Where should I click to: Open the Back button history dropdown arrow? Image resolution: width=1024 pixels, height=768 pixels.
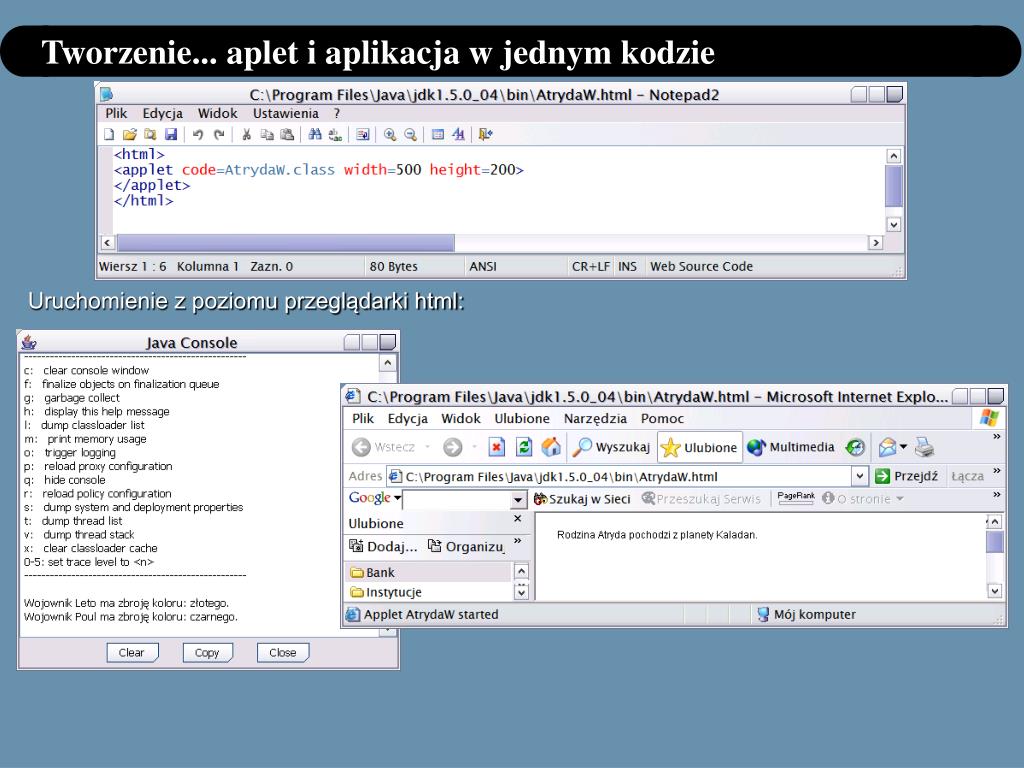tap(428, 447)
